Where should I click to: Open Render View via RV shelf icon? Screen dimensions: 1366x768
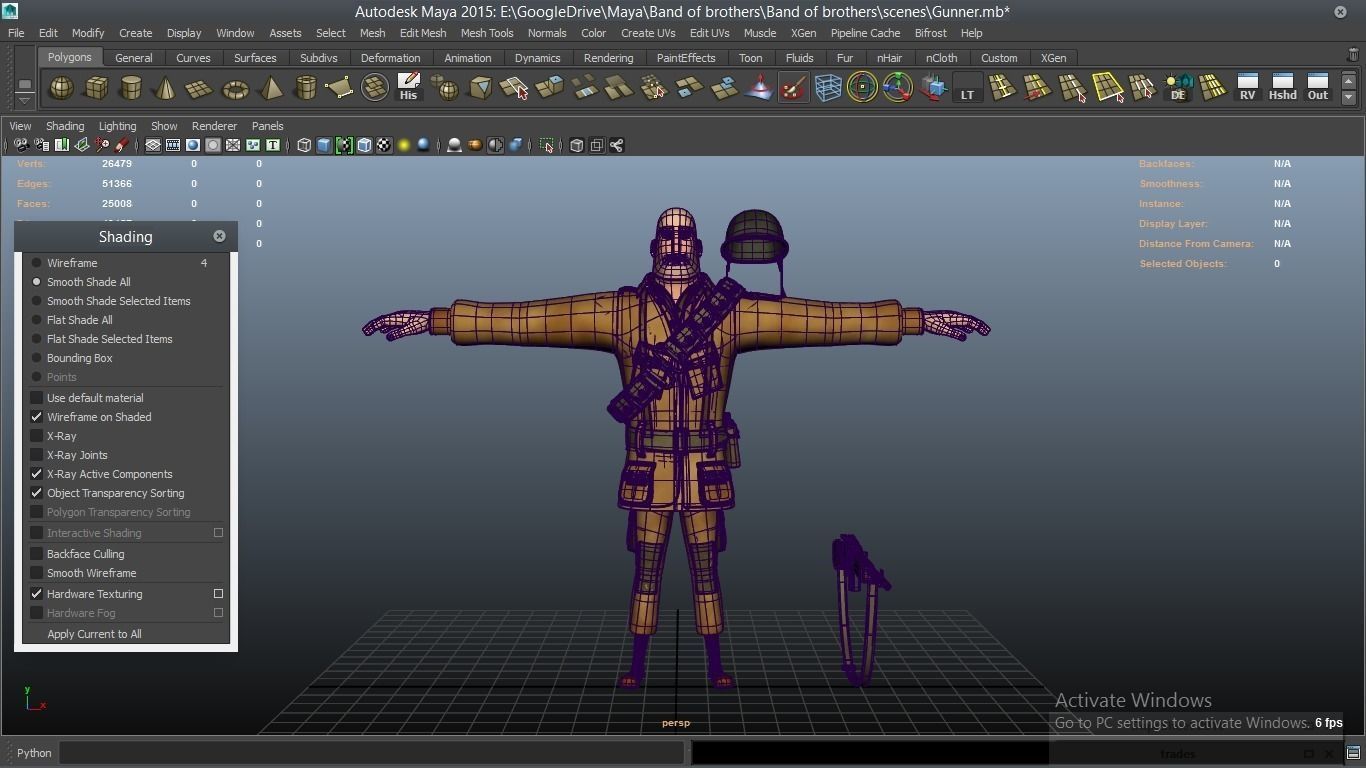coord(1247,89)
